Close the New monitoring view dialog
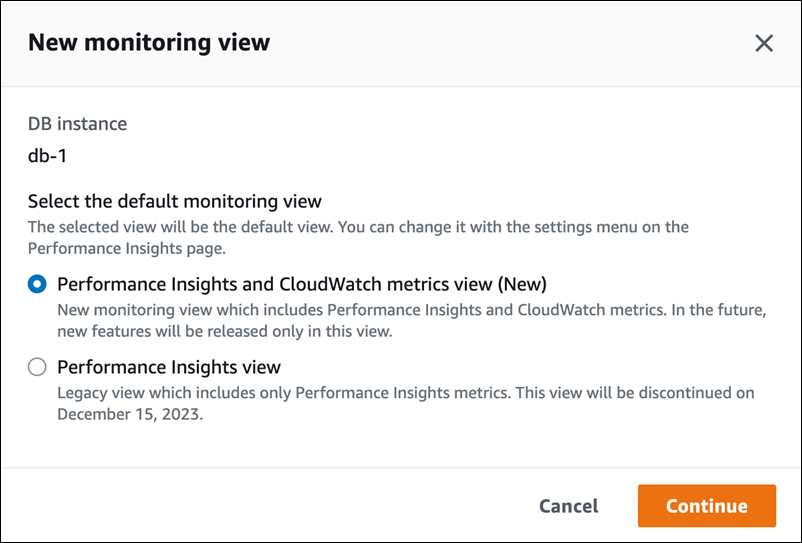The height and width of the screenshot is (543, 802). coord(764,43)
